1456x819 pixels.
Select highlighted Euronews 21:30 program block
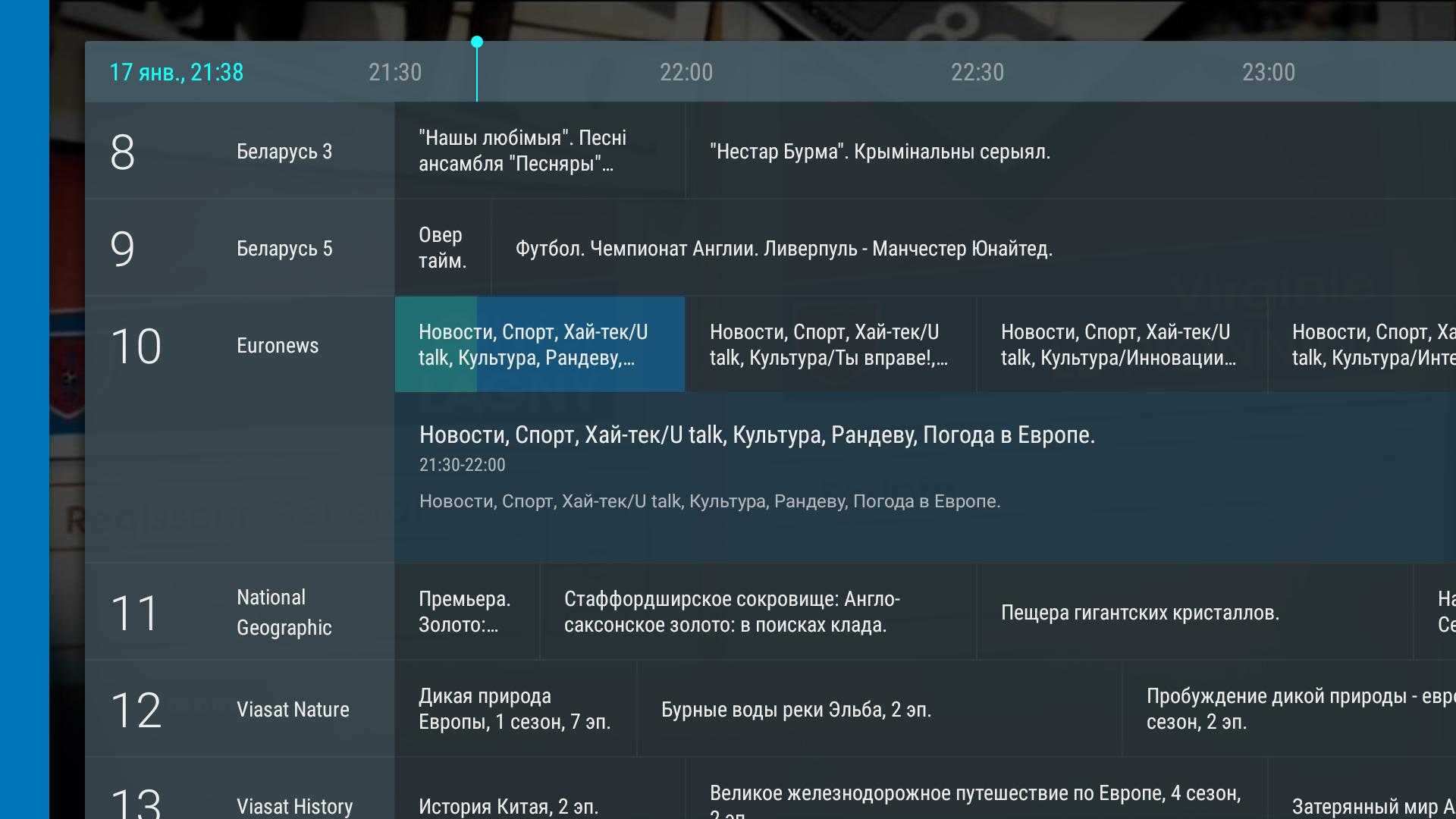[539, 345]
